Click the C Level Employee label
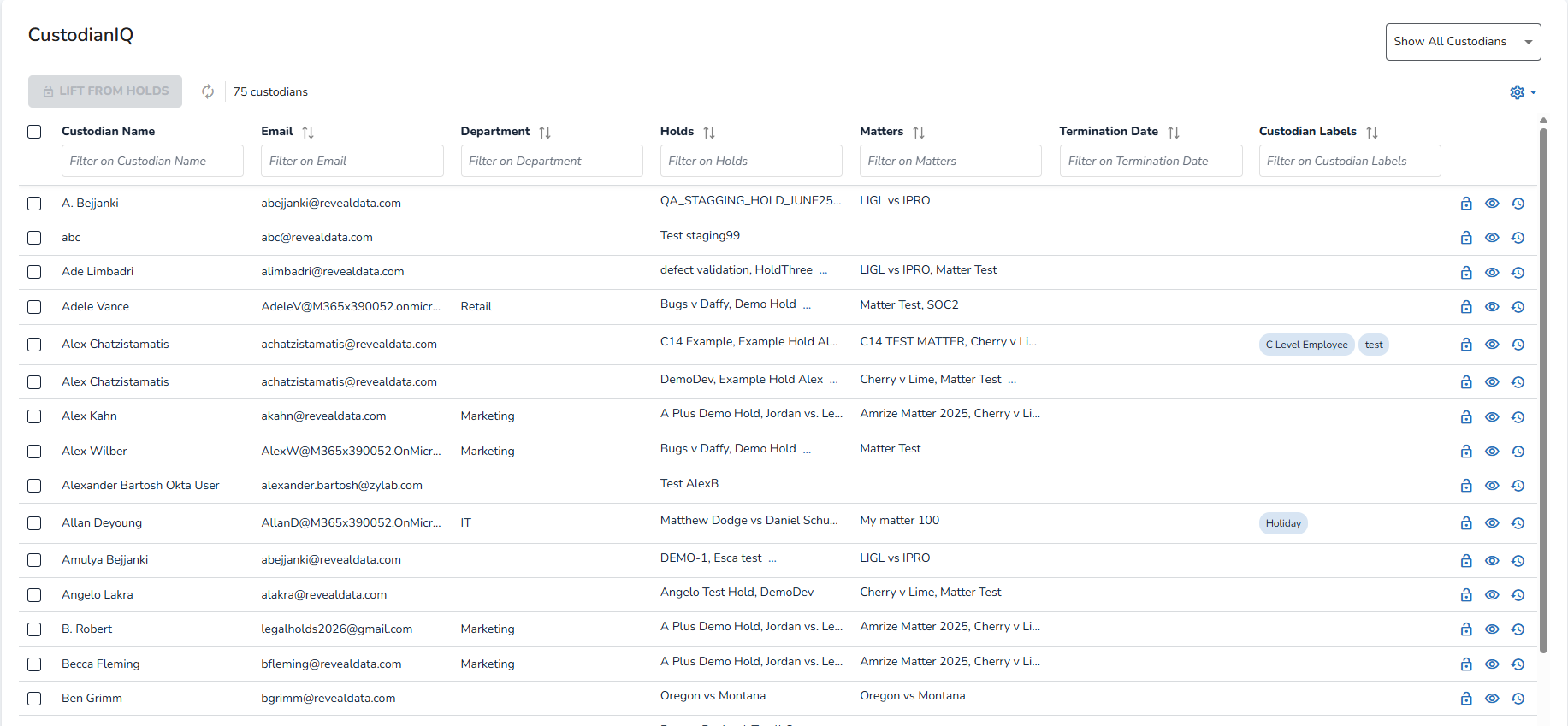 (1306, 345)
